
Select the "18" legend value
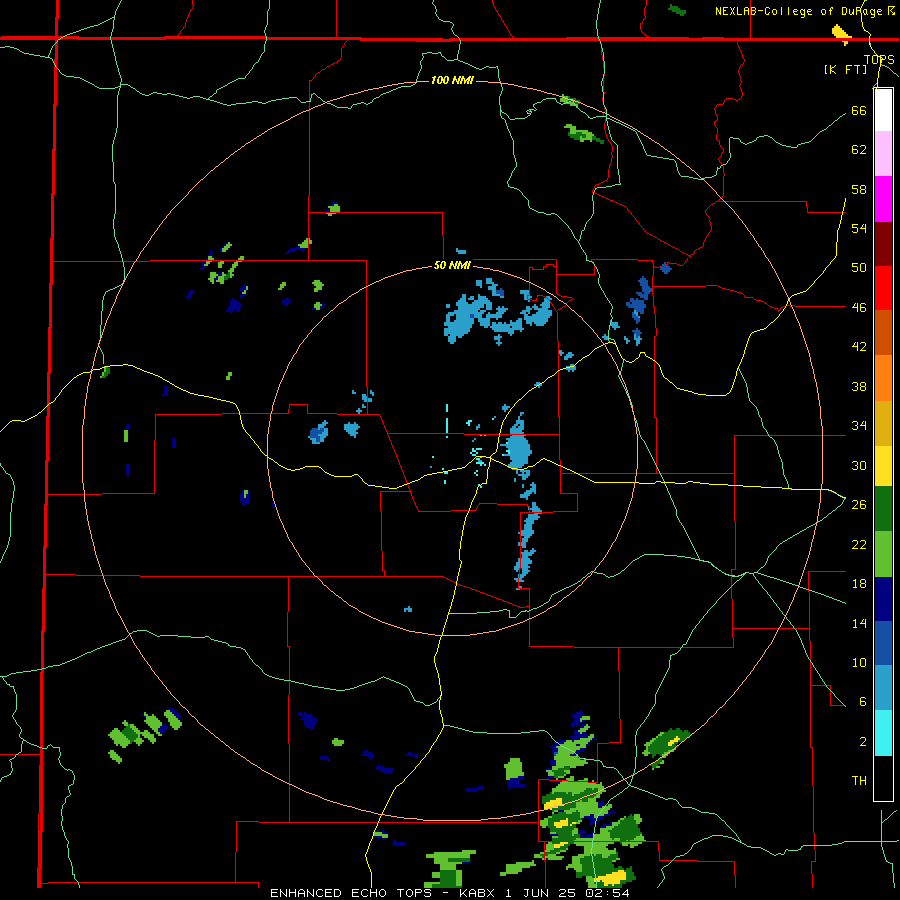point(859,584)
